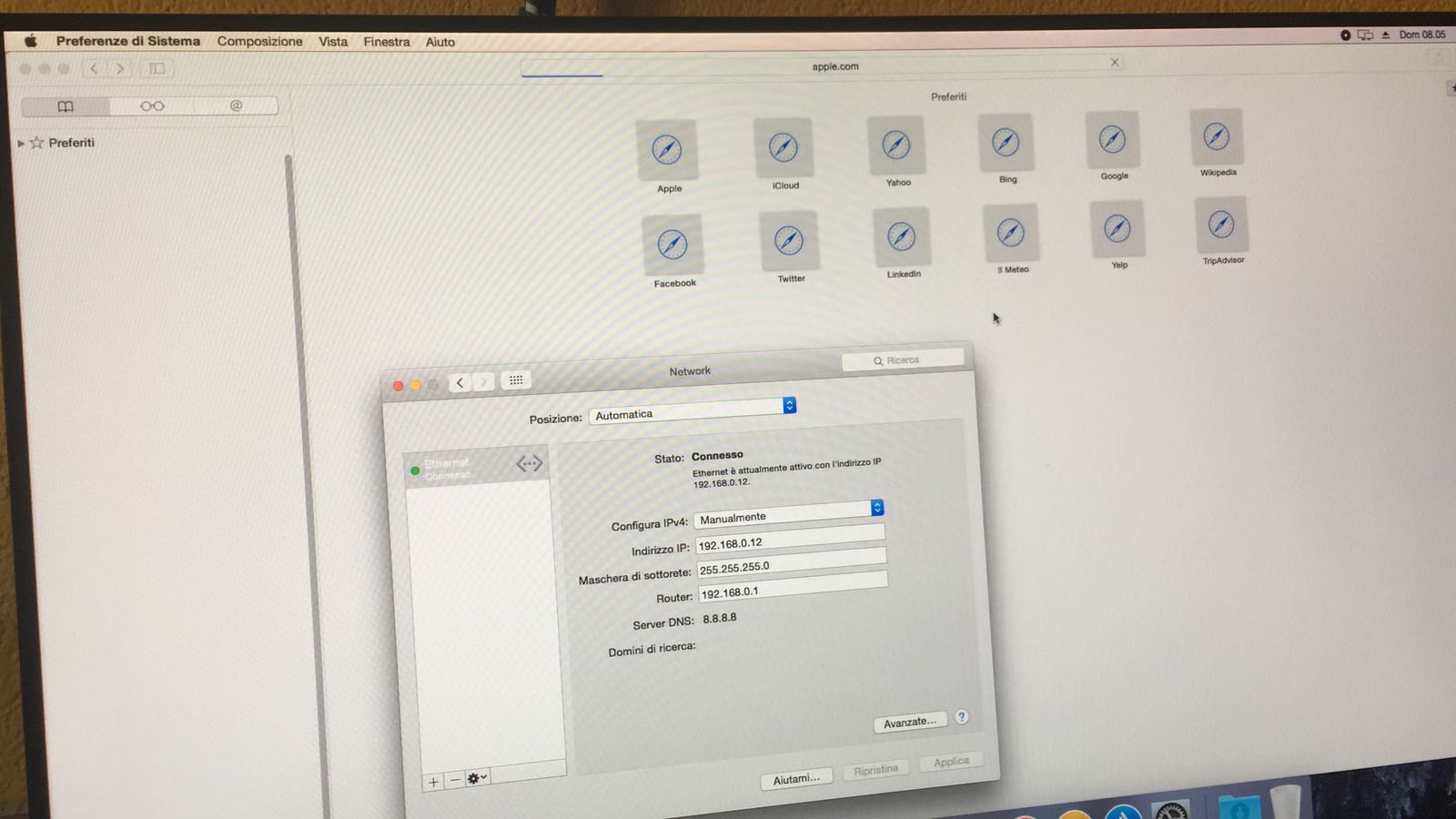Click the Maschera di sottorete field
1456x819 pixels.
(x=792, y=562)
